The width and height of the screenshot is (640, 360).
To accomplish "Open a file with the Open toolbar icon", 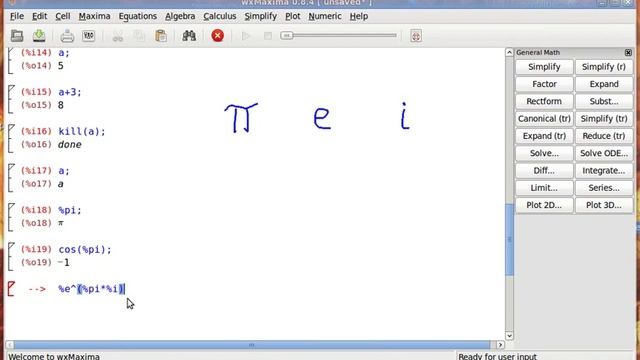I will tap(17, 36).
